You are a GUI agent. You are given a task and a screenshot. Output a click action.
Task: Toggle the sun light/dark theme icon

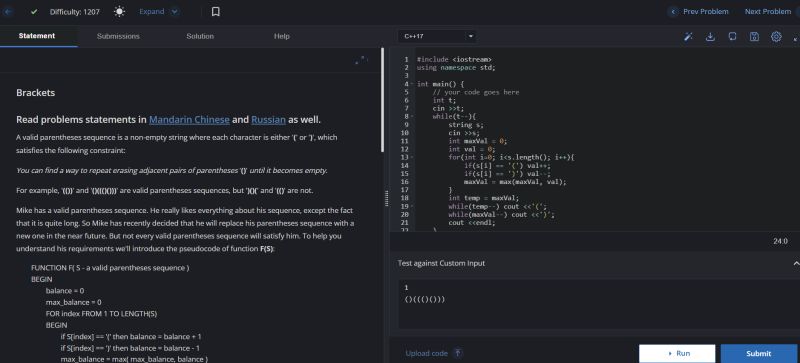(x=119, y=11)
